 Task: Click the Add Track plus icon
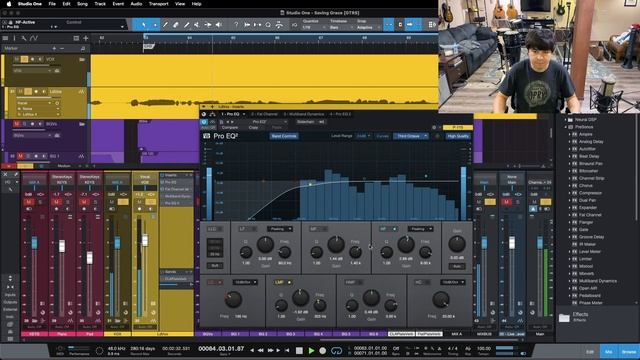(86, 38)
